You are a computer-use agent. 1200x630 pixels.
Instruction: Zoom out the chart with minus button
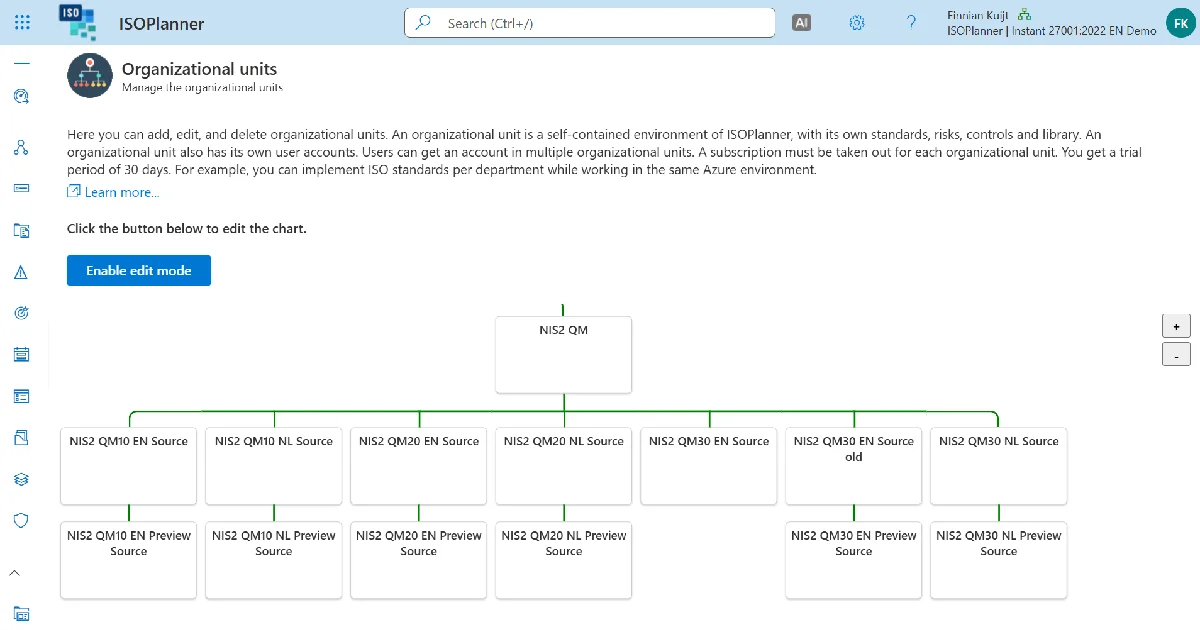coord(1176,355)
